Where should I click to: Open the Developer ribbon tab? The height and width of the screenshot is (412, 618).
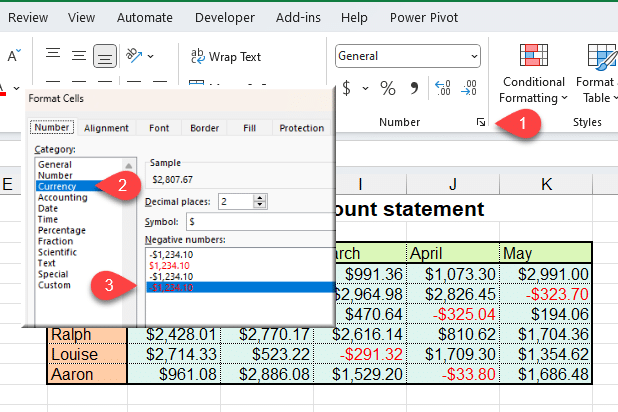(225, 17)
